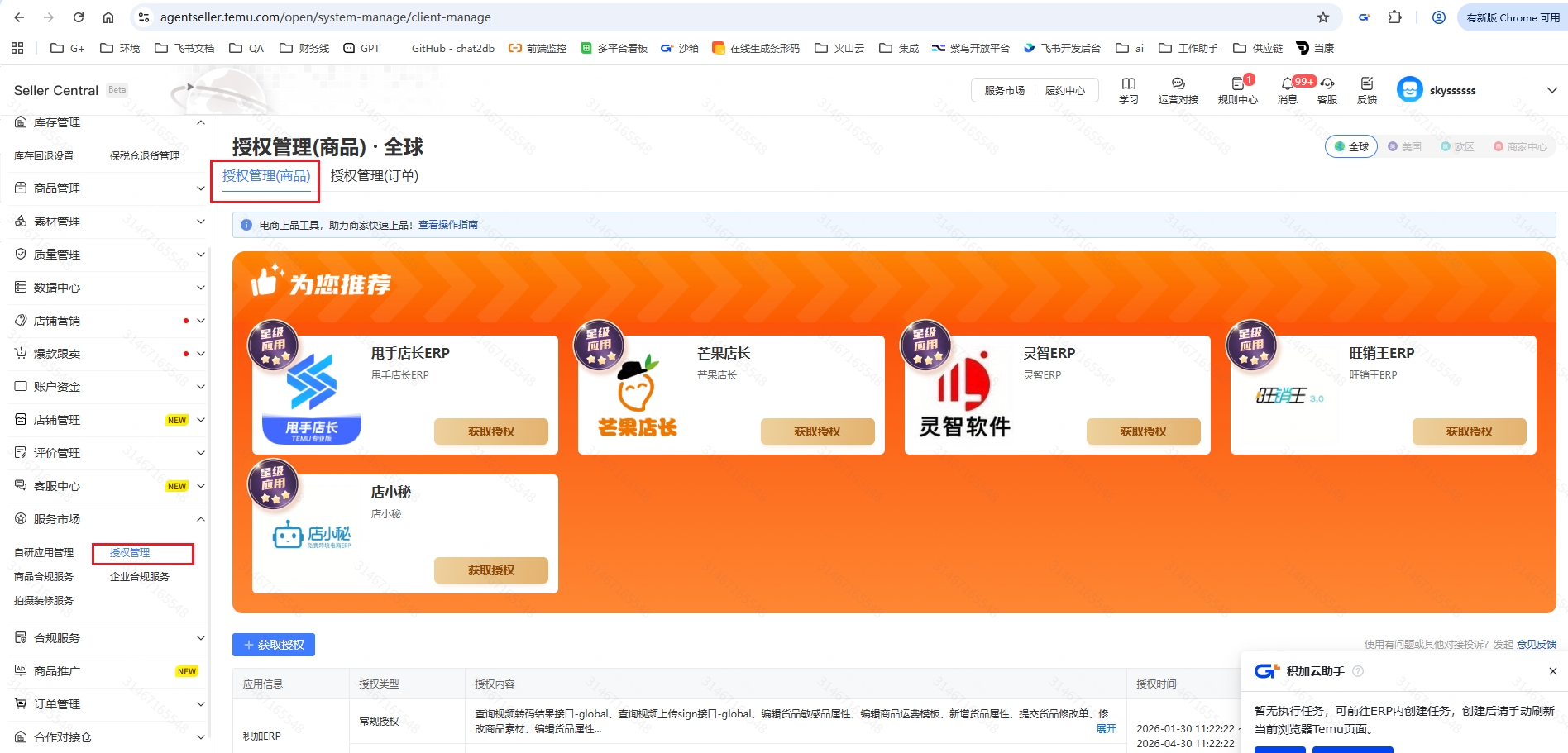
Task: Open 授权管理 in the sidebar
Action: (x=130, y=552)
